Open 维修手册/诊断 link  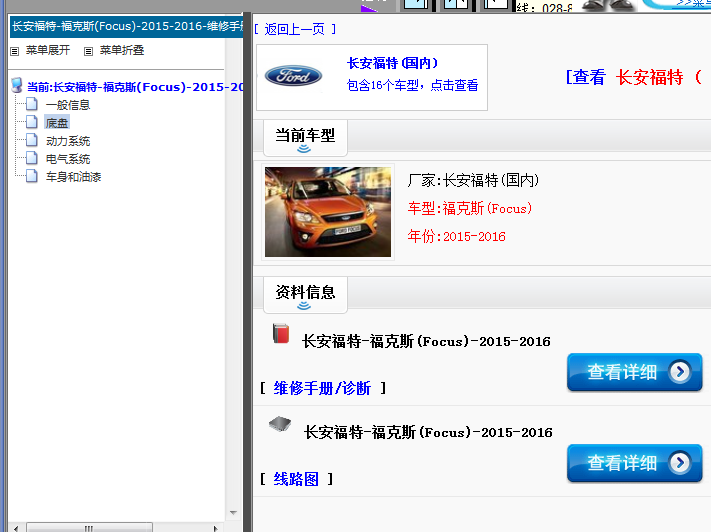(322, 388)
